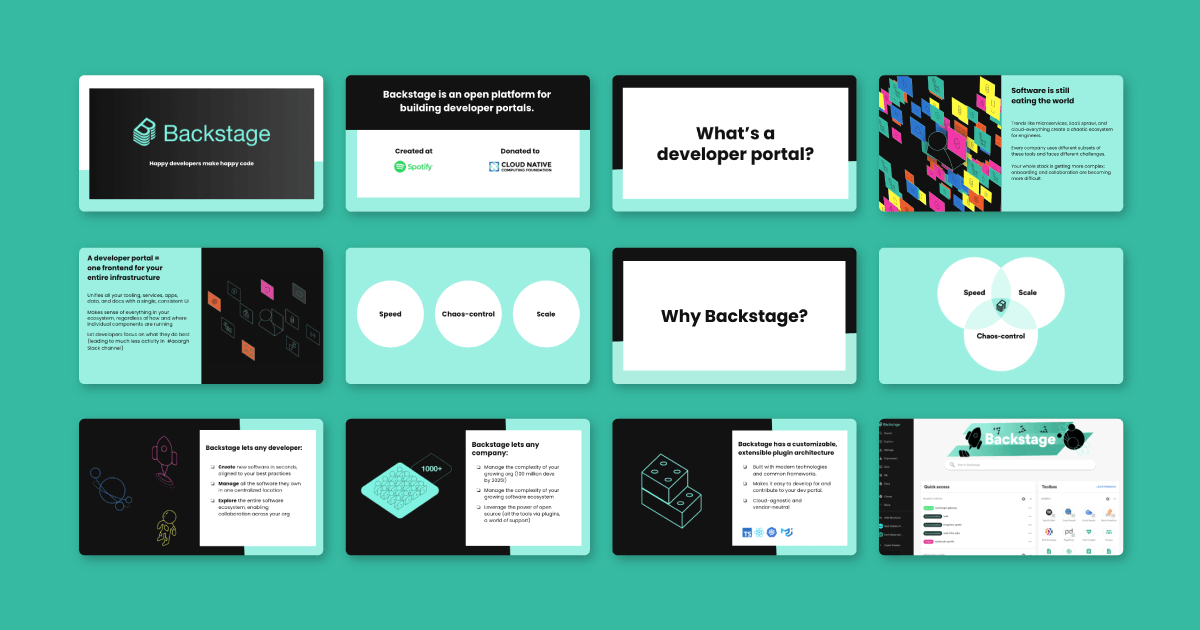Click the 'pd' tool icon in the Toolbox
This screenshot has height=630, width=1200.
(x=1069, y=532)
